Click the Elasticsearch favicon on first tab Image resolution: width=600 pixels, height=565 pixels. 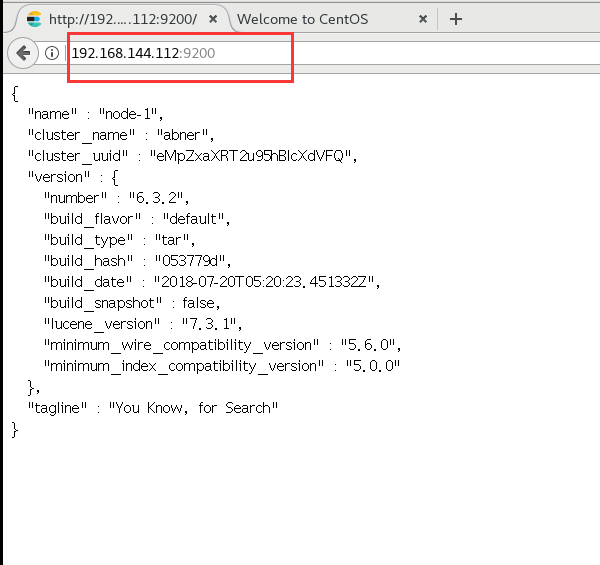[34, 19]
